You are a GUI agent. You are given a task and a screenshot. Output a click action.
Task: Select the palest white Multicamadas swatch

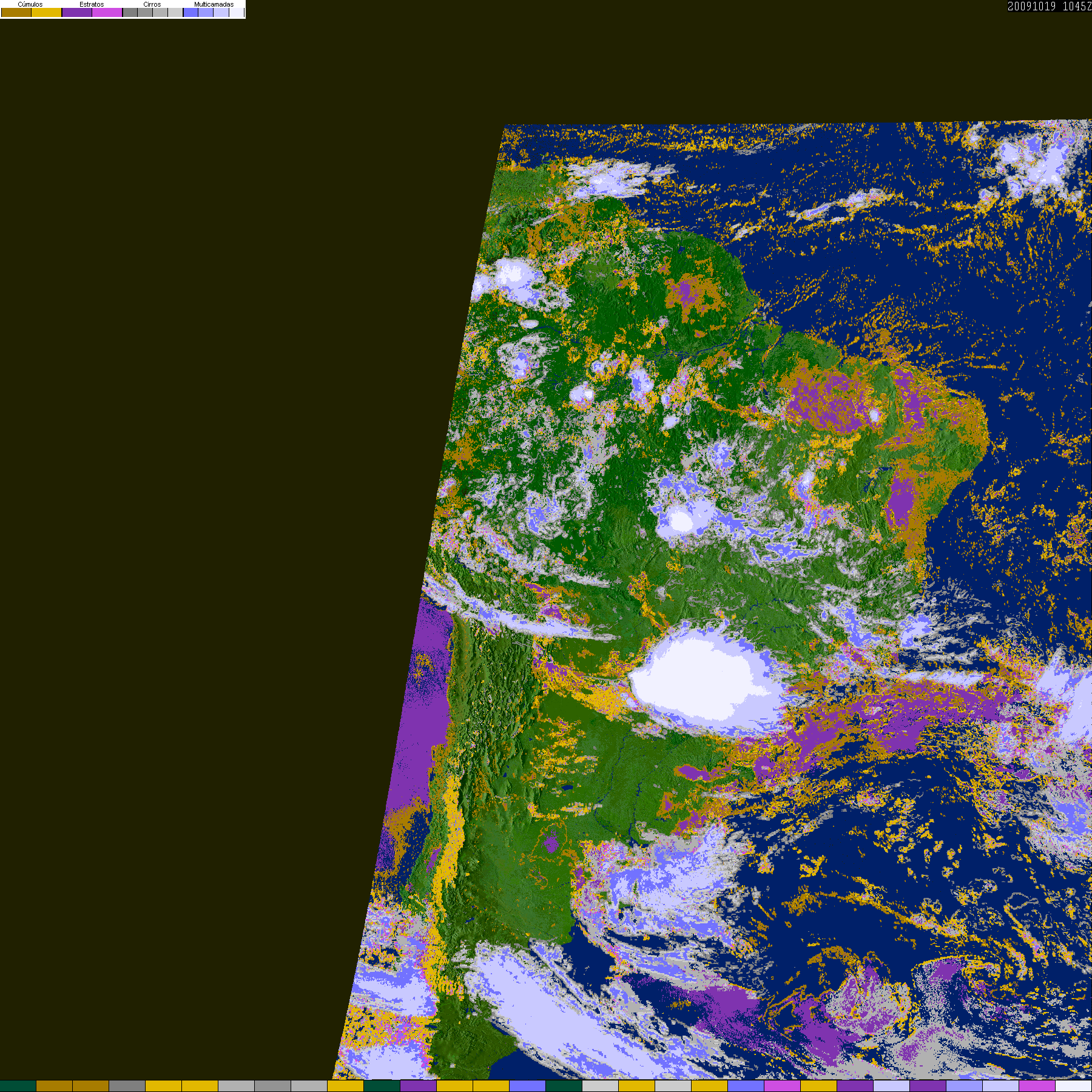click(x=237, y=12)
